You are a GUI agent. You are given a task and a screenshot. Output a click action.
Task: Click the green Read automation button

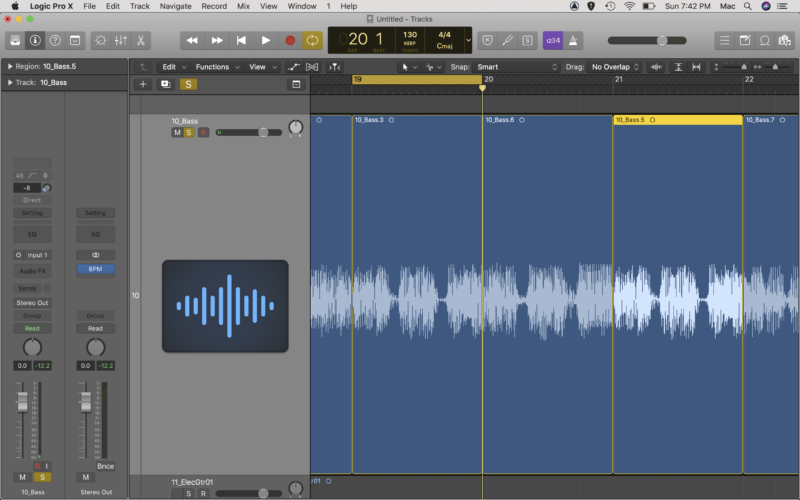(x=32, y=329)
